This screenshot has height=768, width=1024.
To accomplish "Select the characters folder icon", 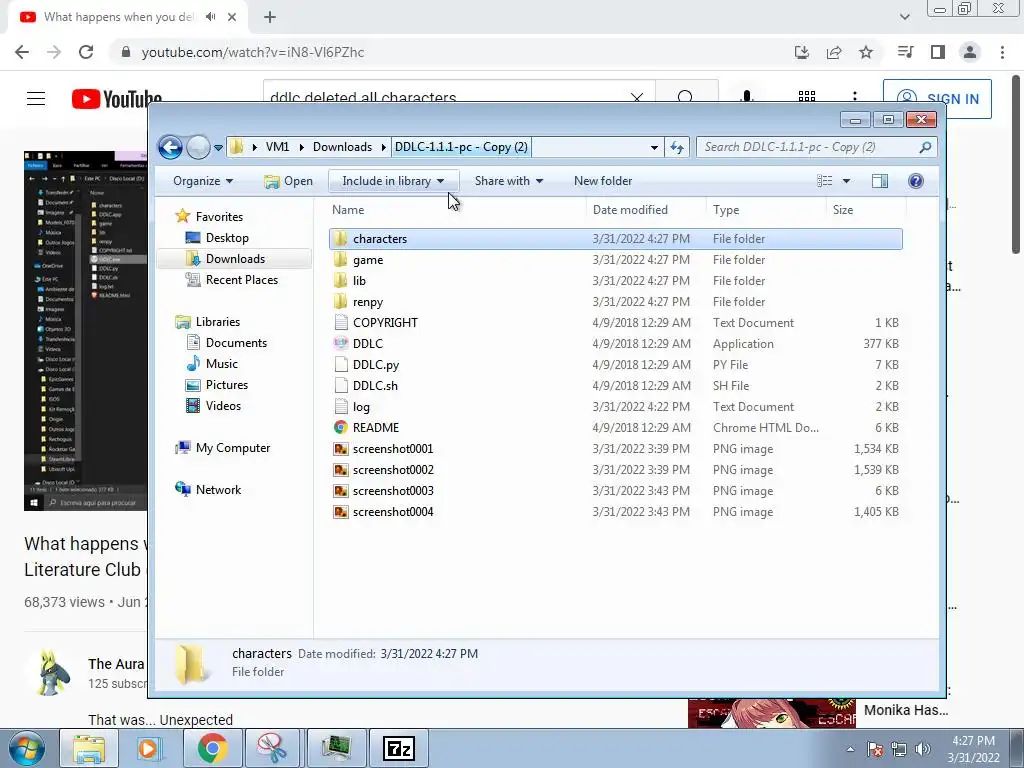I will click(340, 238).
